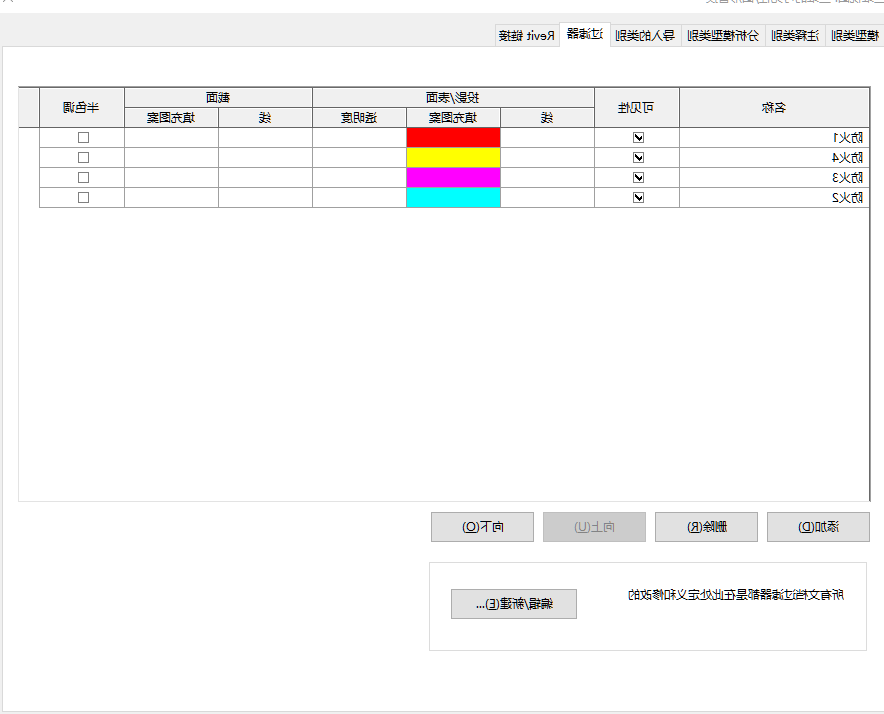
Task: Open the cyan fill pattern swatch of 防火2
Action: coord(453,198)
